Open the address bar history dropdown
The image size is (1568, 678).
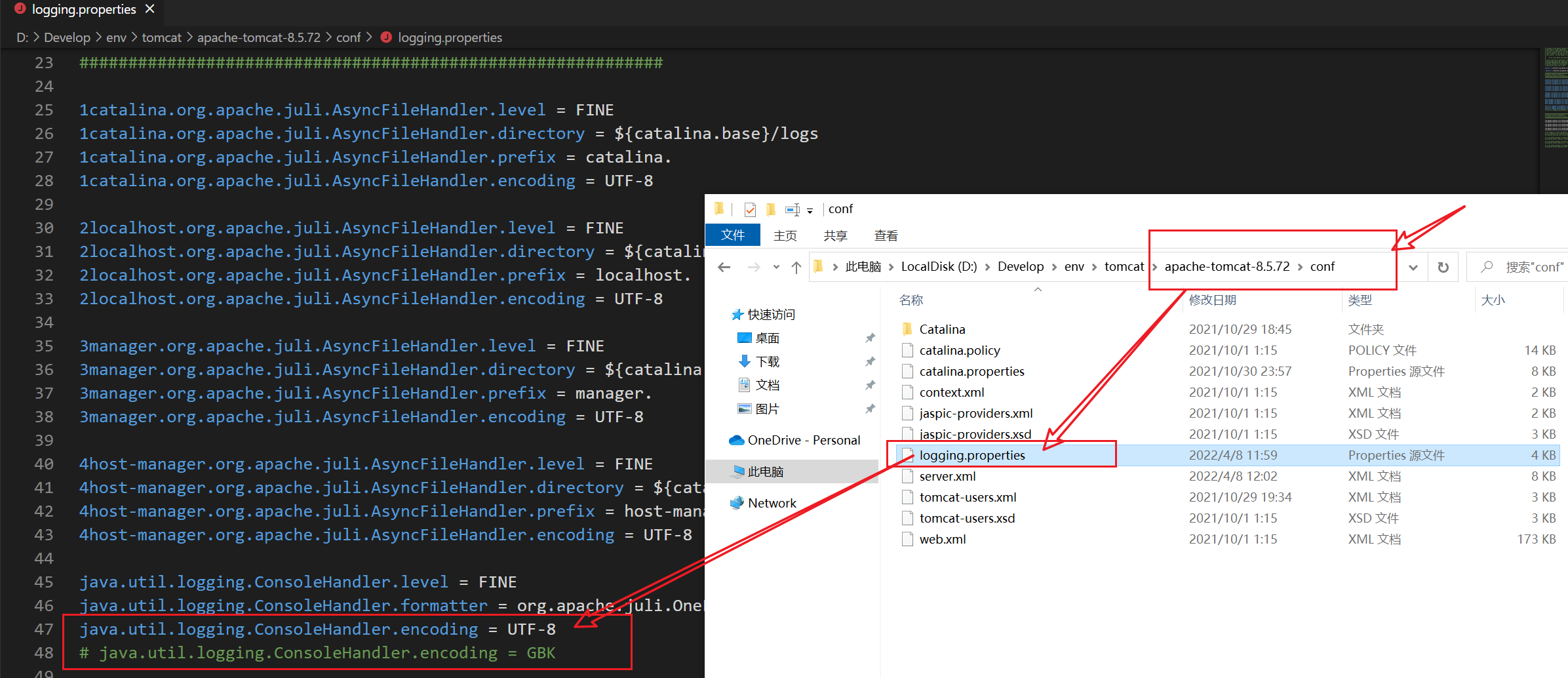click(1413, 268)
